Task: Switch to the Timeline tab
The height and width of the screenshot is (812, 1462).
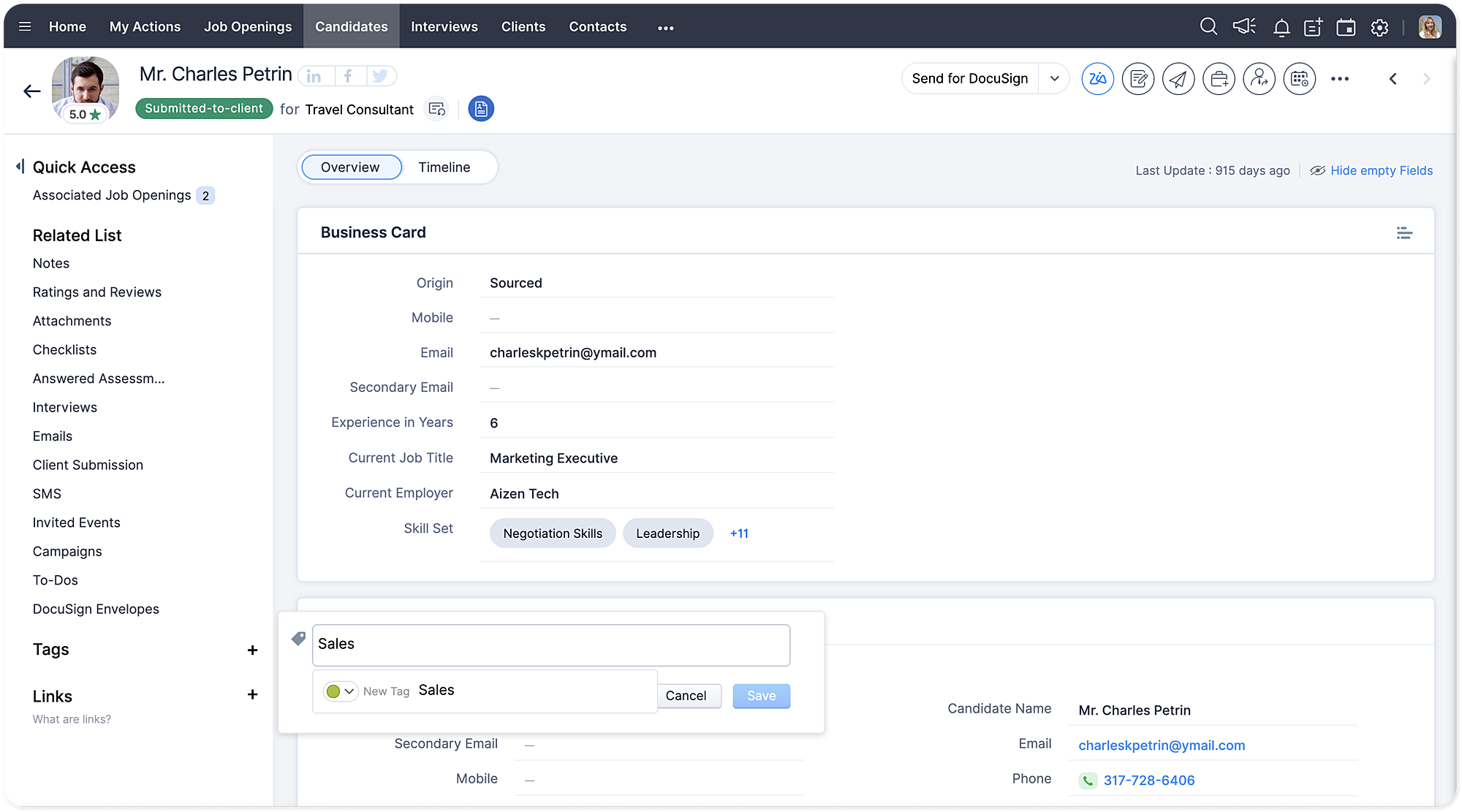Action: click(x=444, y=167)
